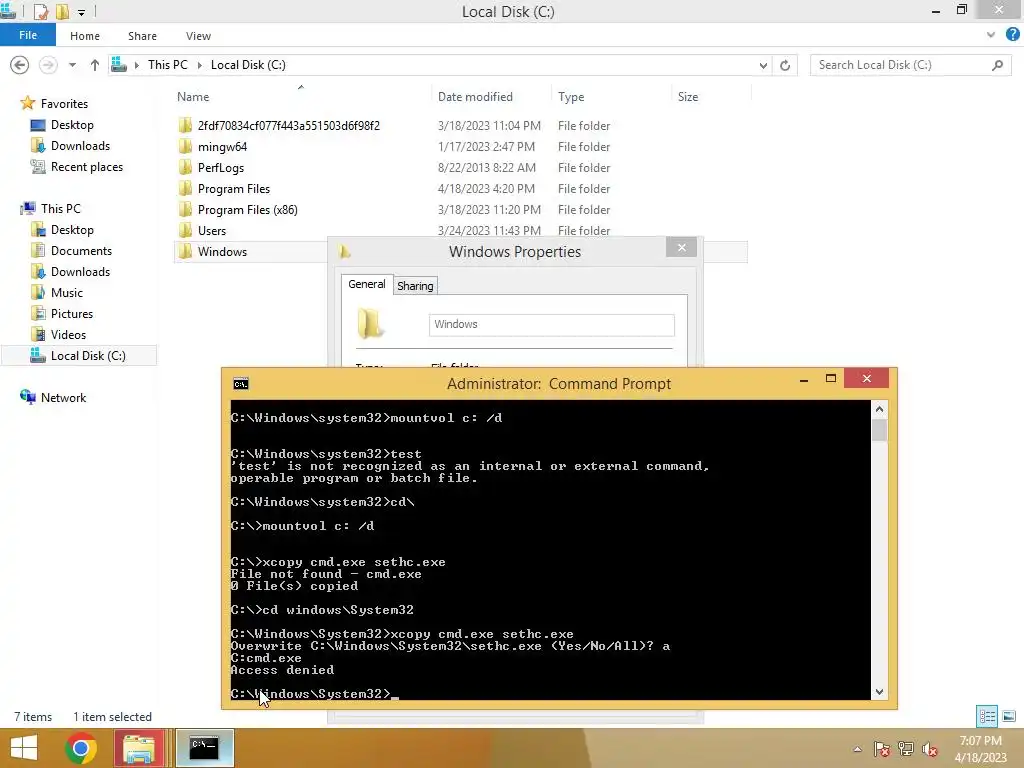Switch to Details view in status bar
The width and height of the screenshot is (1024, 768).
[987, 716]
